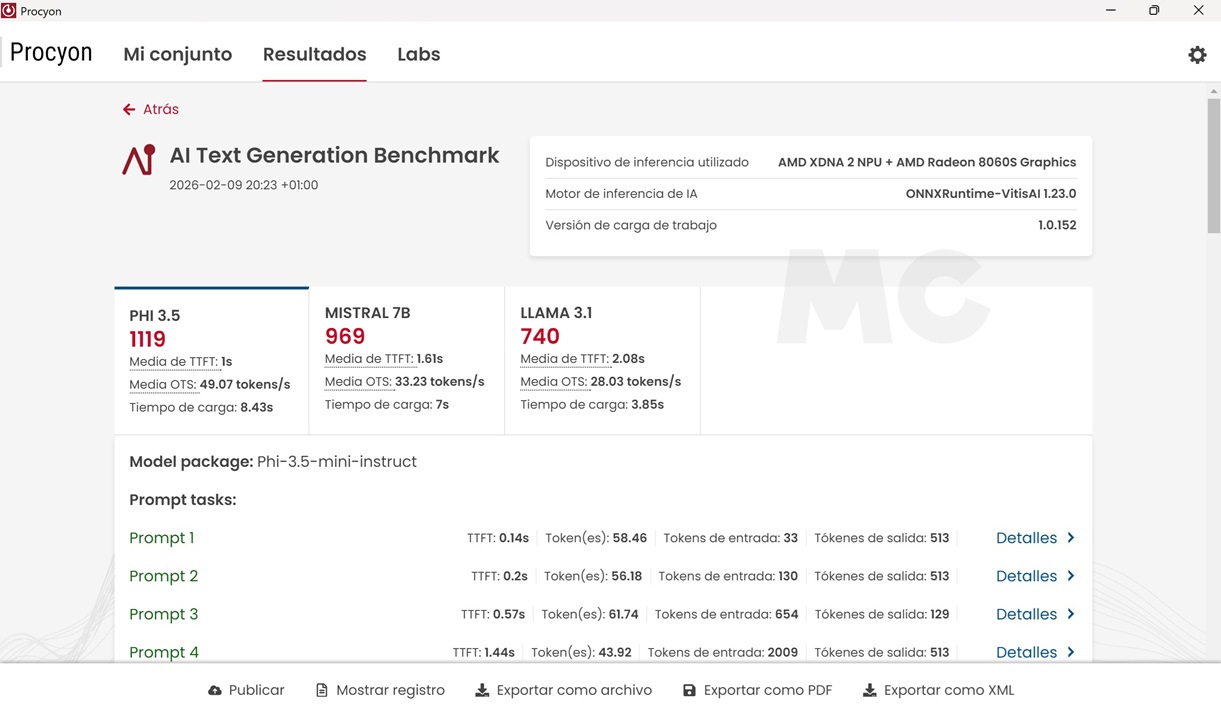
Task: Open the Prompt 4 Detalles link
Action: (1026, 652)
